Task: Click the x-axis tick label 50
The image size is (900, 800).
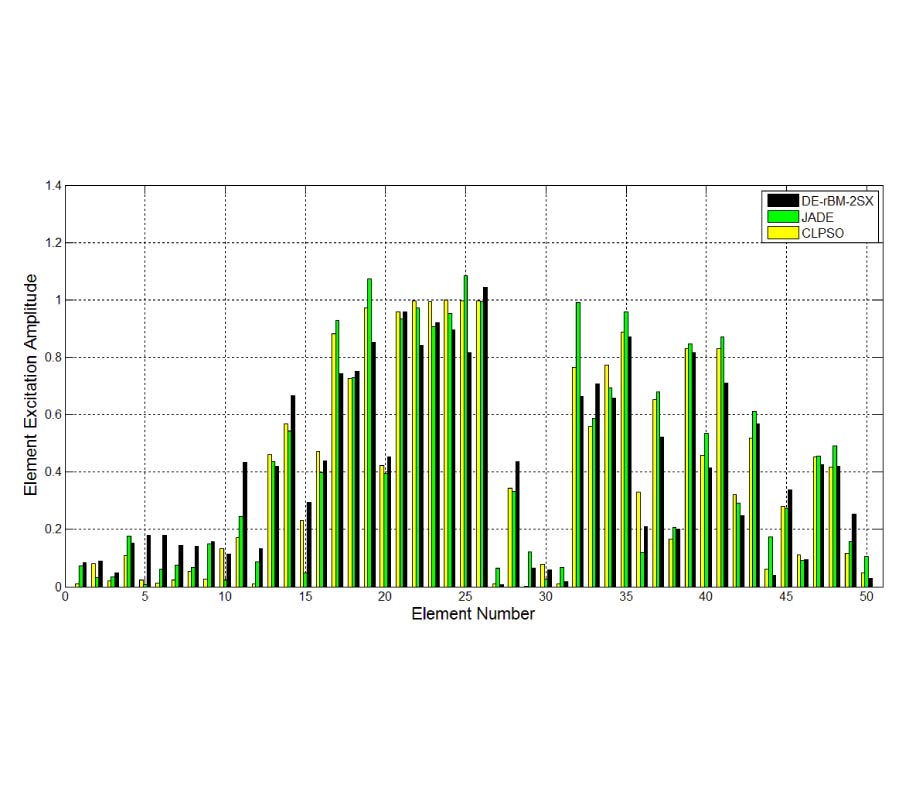Action: (865, 597)
